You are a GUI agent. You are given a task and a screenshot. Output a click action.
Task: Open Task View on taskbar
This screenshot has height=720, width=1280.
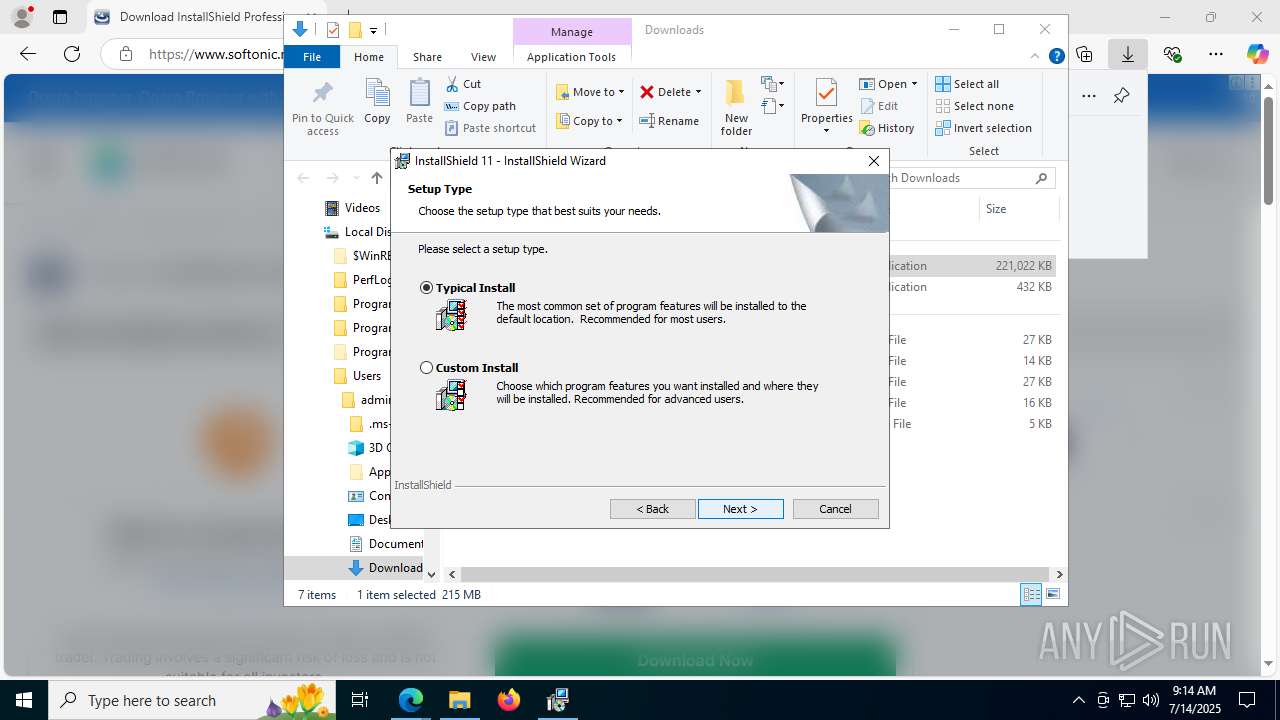(x=361, y=700)
